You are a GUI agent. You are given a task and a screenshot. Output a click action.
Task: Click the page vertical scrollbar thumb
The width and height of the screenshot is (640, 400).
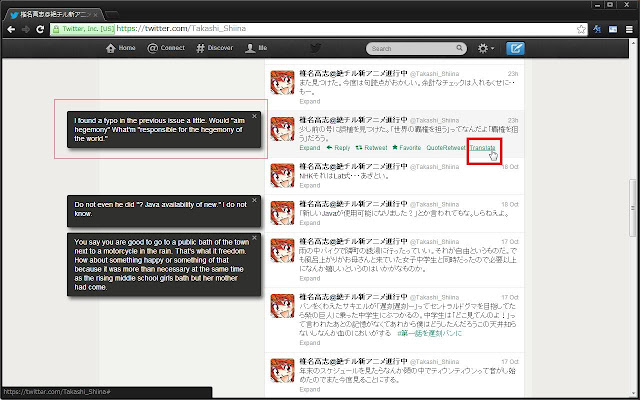633,208
